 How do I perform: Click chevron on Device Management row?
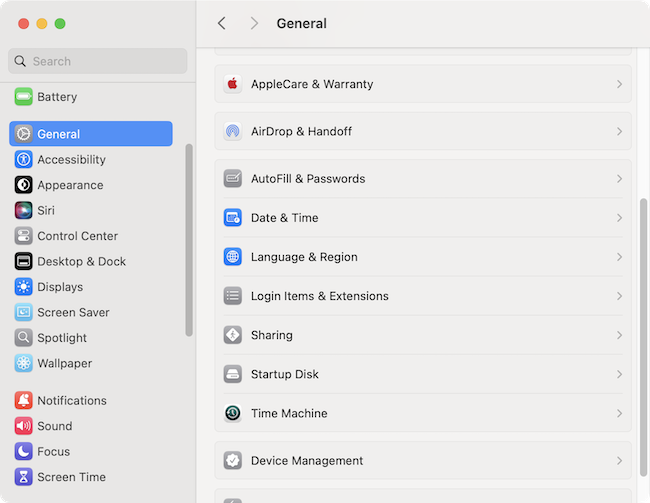[x=619, y=461]
